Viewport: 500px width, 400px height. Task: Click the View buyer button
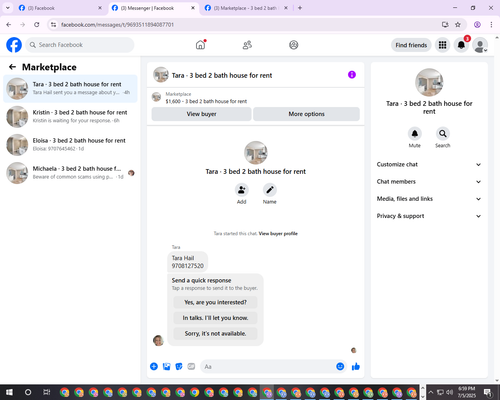[x=201, y=114]
